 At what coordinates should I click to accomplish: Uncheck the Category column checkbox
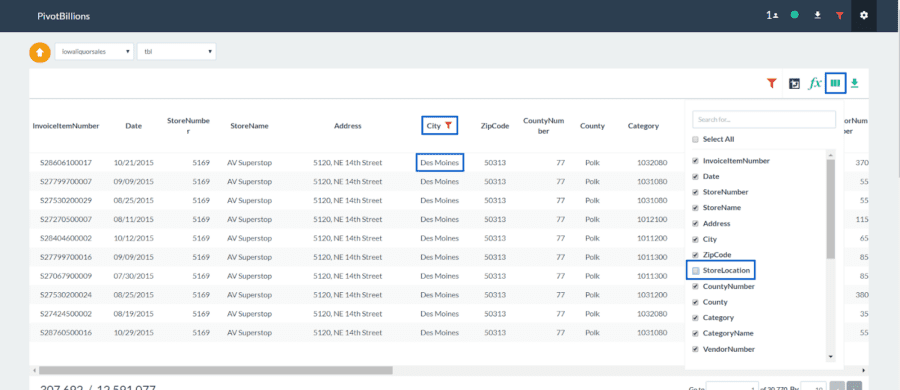pos(696,317)
